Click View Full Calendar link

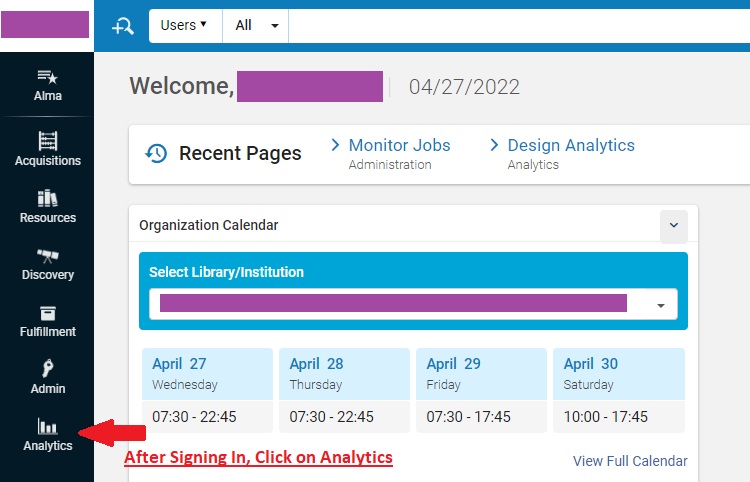click(x=630, y=461)
